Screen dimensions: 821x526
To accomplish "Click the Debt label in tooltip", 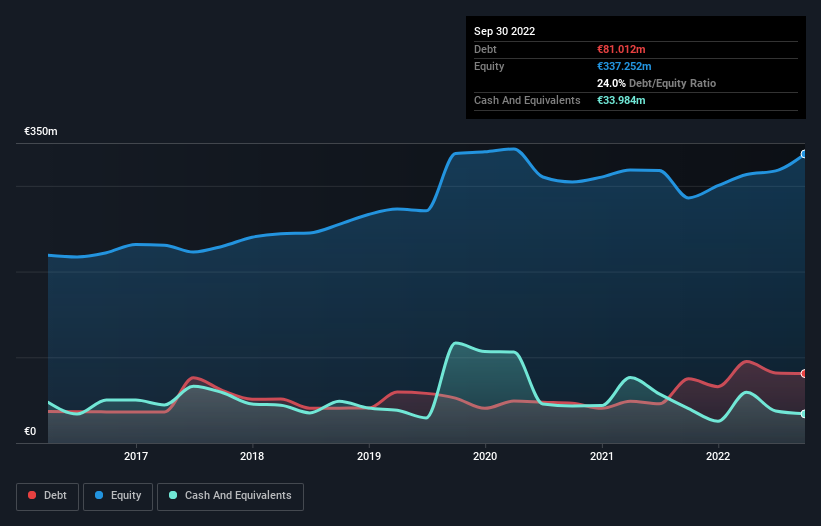I will tap(485, 49).
